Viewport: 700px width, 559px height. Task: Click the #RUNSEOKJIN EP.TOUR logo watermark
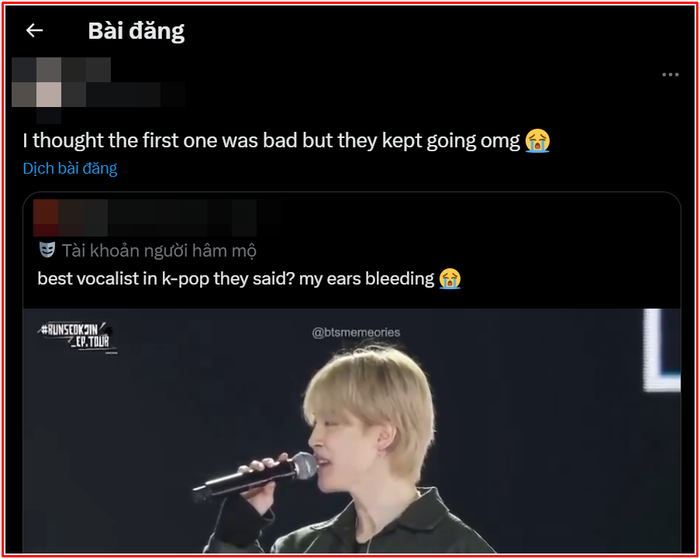point(79,338)
